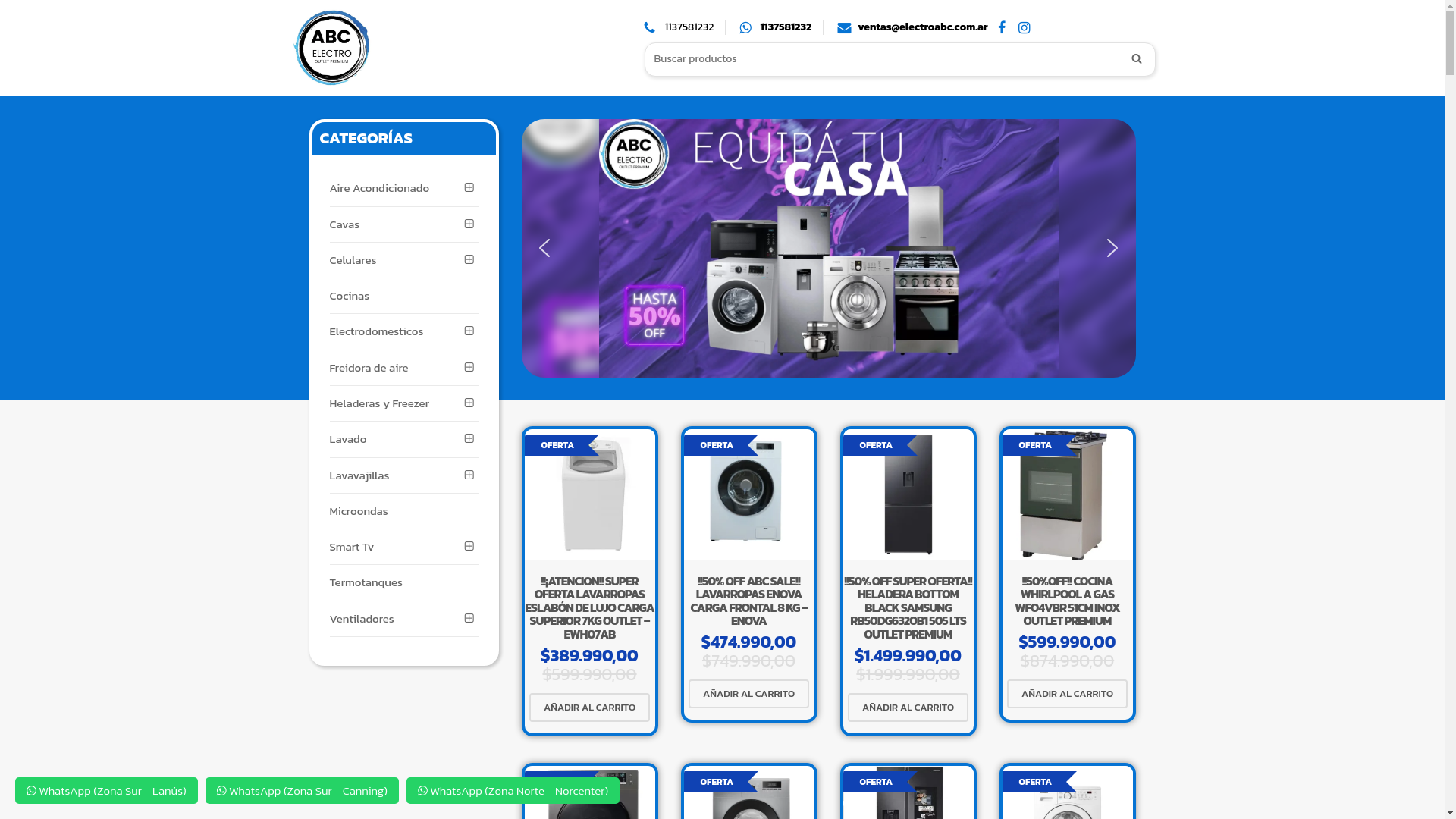Open Cavas category link
This screenshot has height=819, width=1456.
pyautogui.click(x=344, y=224)
